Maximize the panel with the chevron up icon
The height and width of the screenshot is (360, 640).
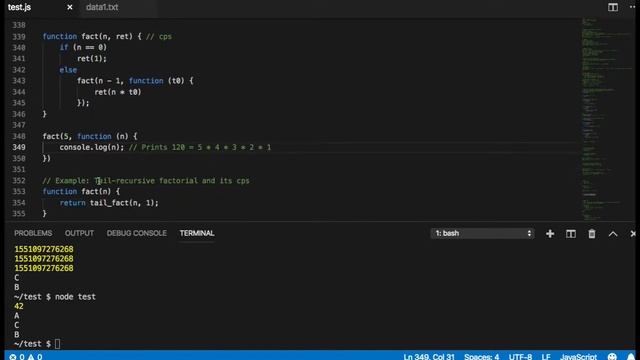tap(613, 233)
